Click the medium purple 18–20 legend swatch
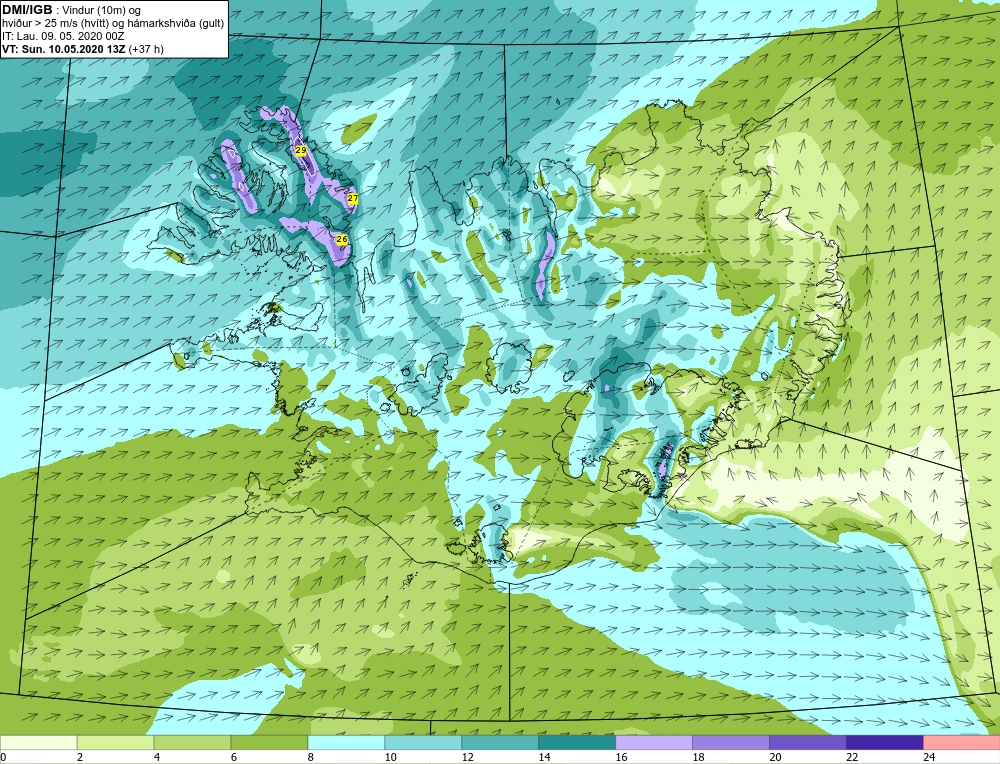 click(731, 742)
